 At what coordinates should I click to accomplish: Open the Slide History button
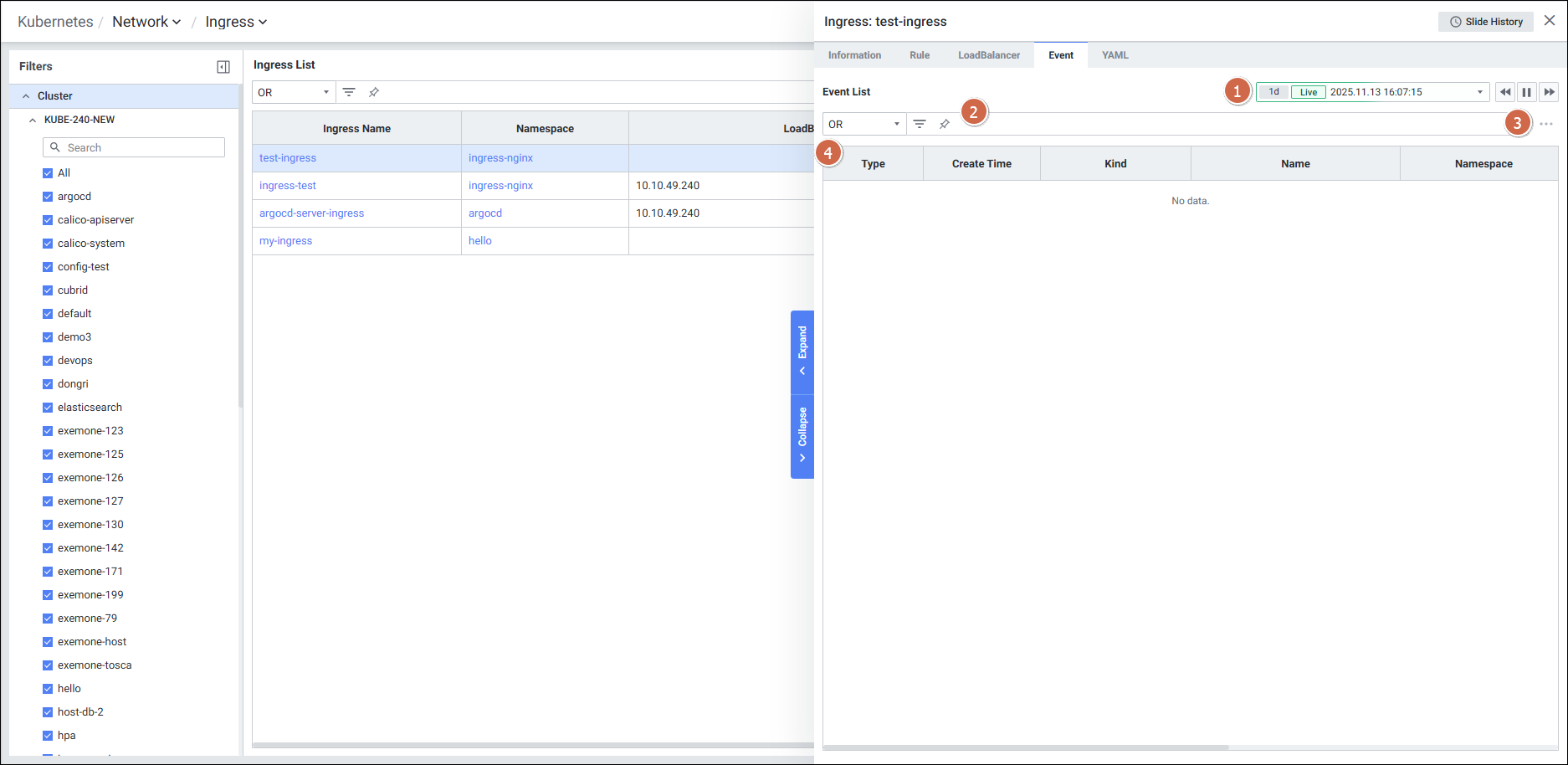point(1486,22)
